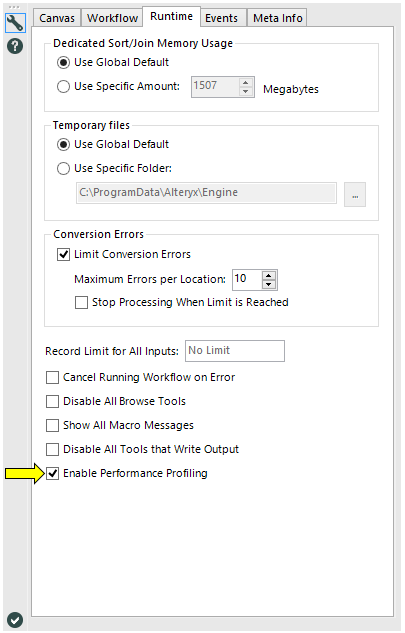This screenshot has height=633, width=405.
Task: Enable Stop Processing When Limit is Reached
Action: 81,302
